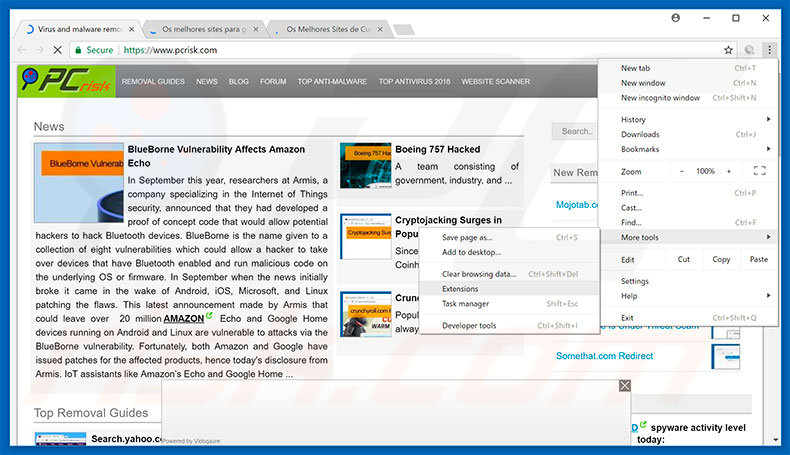The height and width of the screenshot is (455, 790).
Task: Click the forward navigation arrow
Action: coord(39,50)
